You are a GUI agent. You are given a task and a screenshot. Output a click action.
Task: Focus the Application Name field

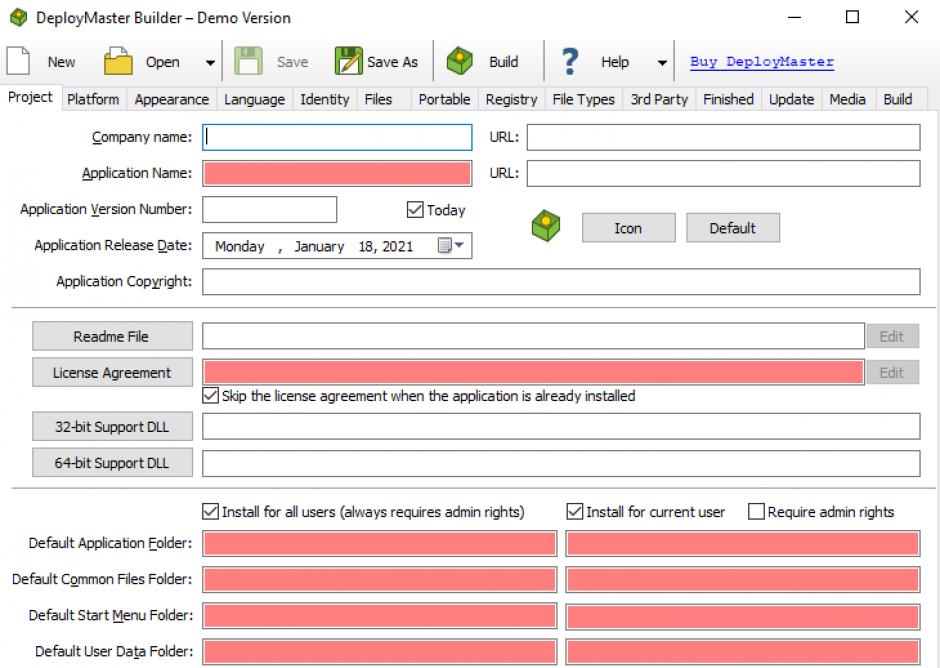pyautogui.click(x=337, y=173)
